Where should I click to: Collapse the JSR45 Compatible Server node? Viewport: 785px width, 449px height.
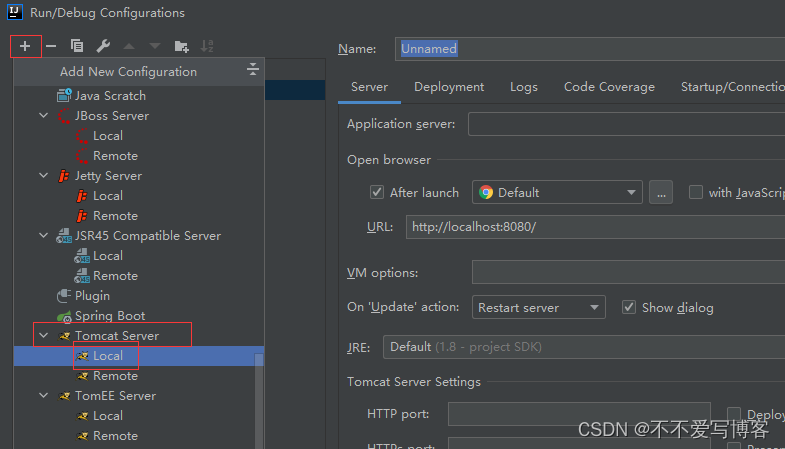pos(44,236)
